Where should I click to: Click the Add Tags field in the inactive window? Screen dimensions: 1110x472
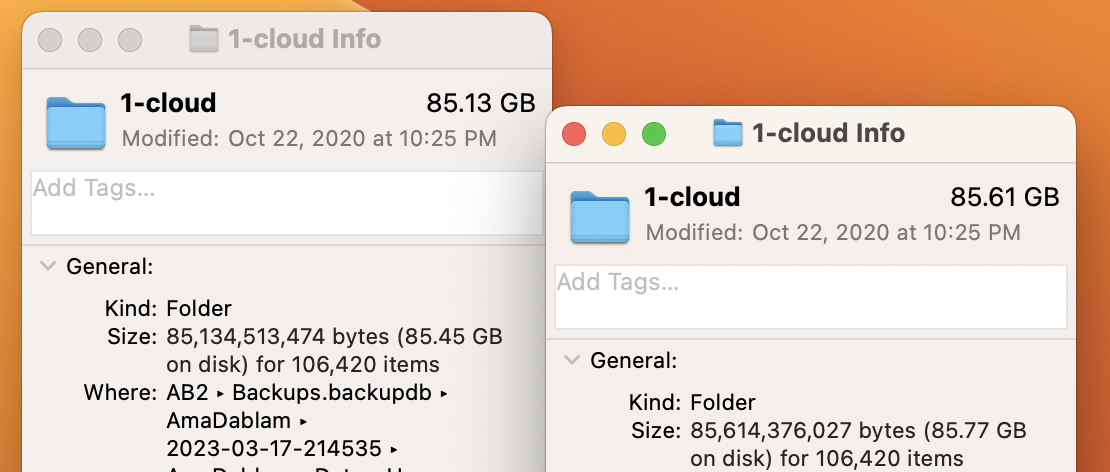coord(287,203)
